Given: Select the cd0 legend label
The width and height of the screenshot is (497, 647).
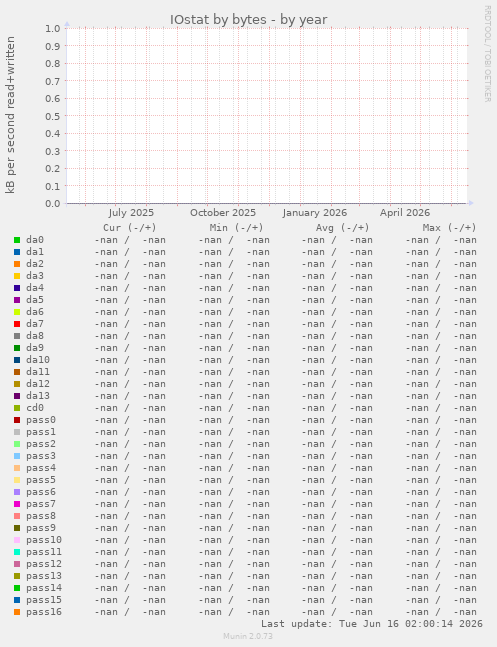Looking at the screenshot, I should tap(35, 408).
